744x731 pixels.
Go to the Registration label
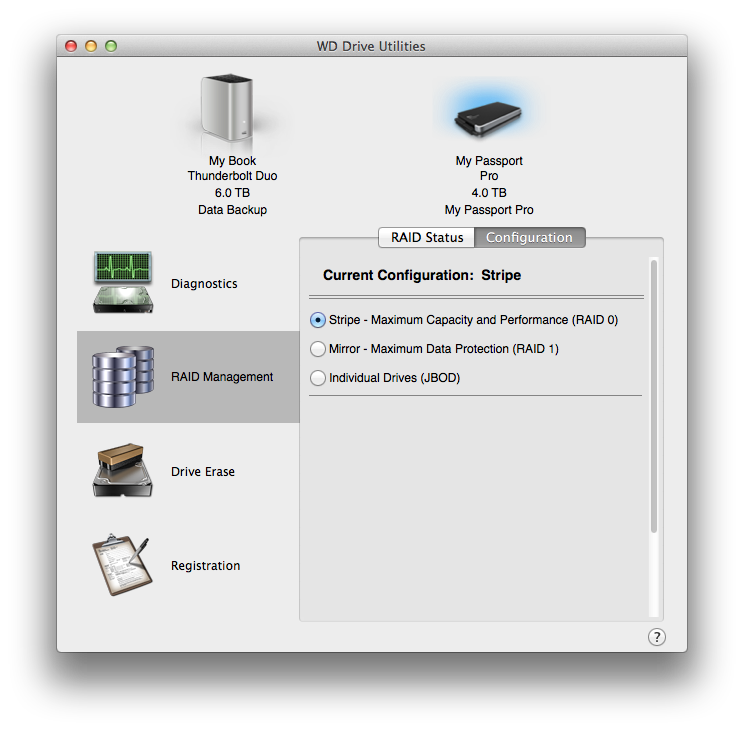pyautogui.click(x=205, y=565)
